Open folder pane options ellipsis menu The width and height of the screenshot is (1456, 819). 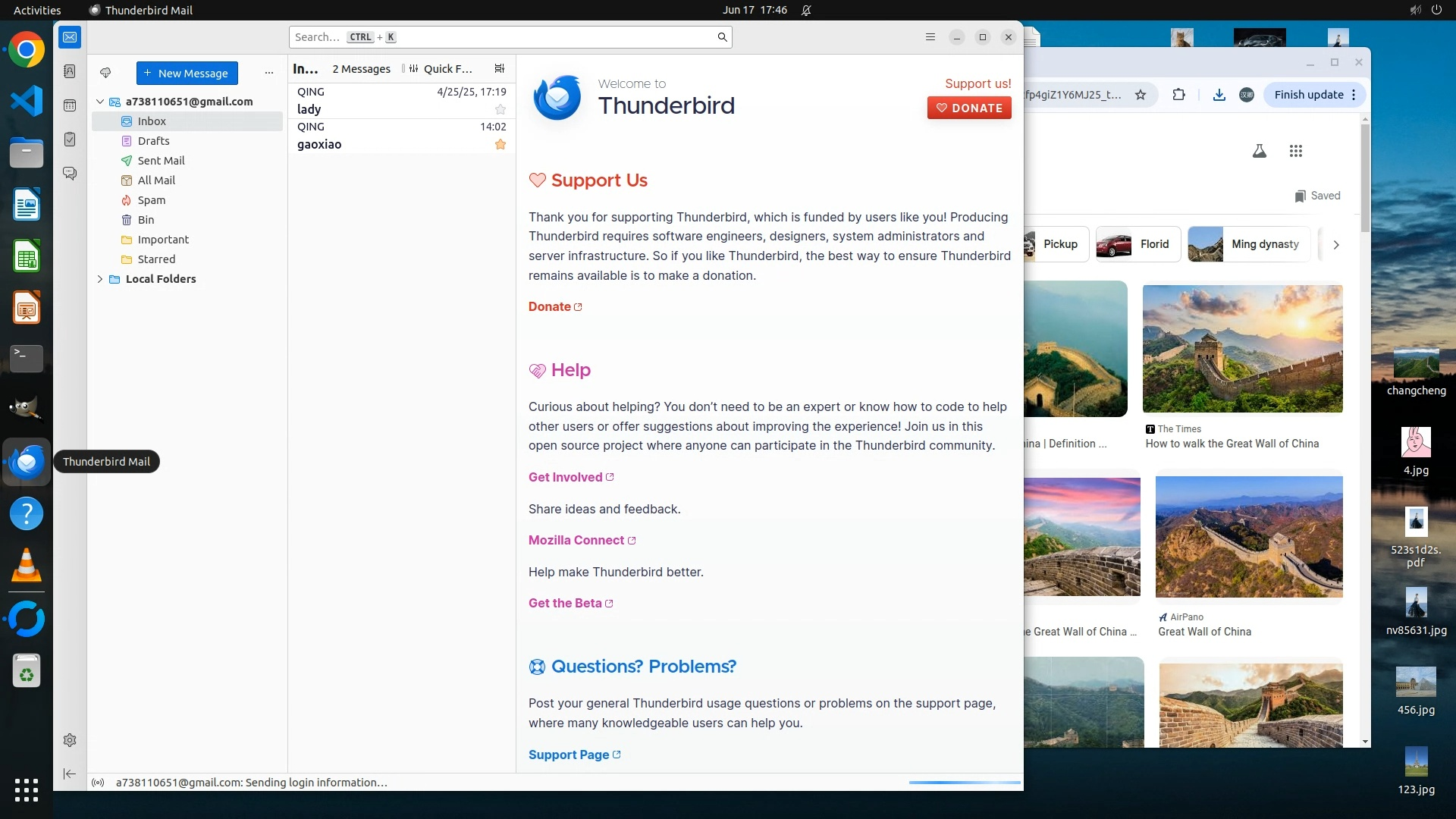coord(268,73)
